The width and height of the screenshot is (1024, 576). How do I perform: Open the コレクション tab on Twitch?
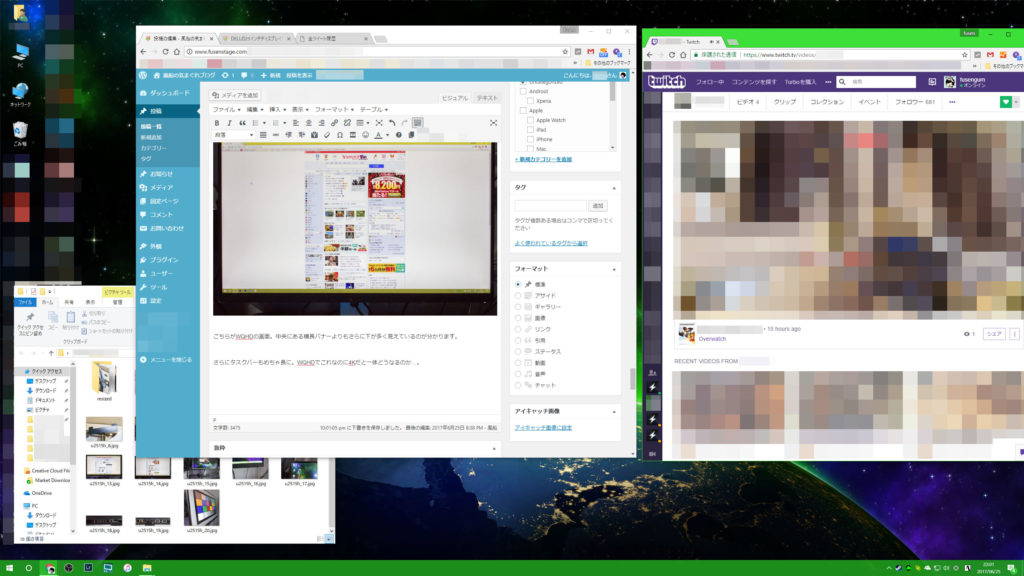click(x=827, y=102)
